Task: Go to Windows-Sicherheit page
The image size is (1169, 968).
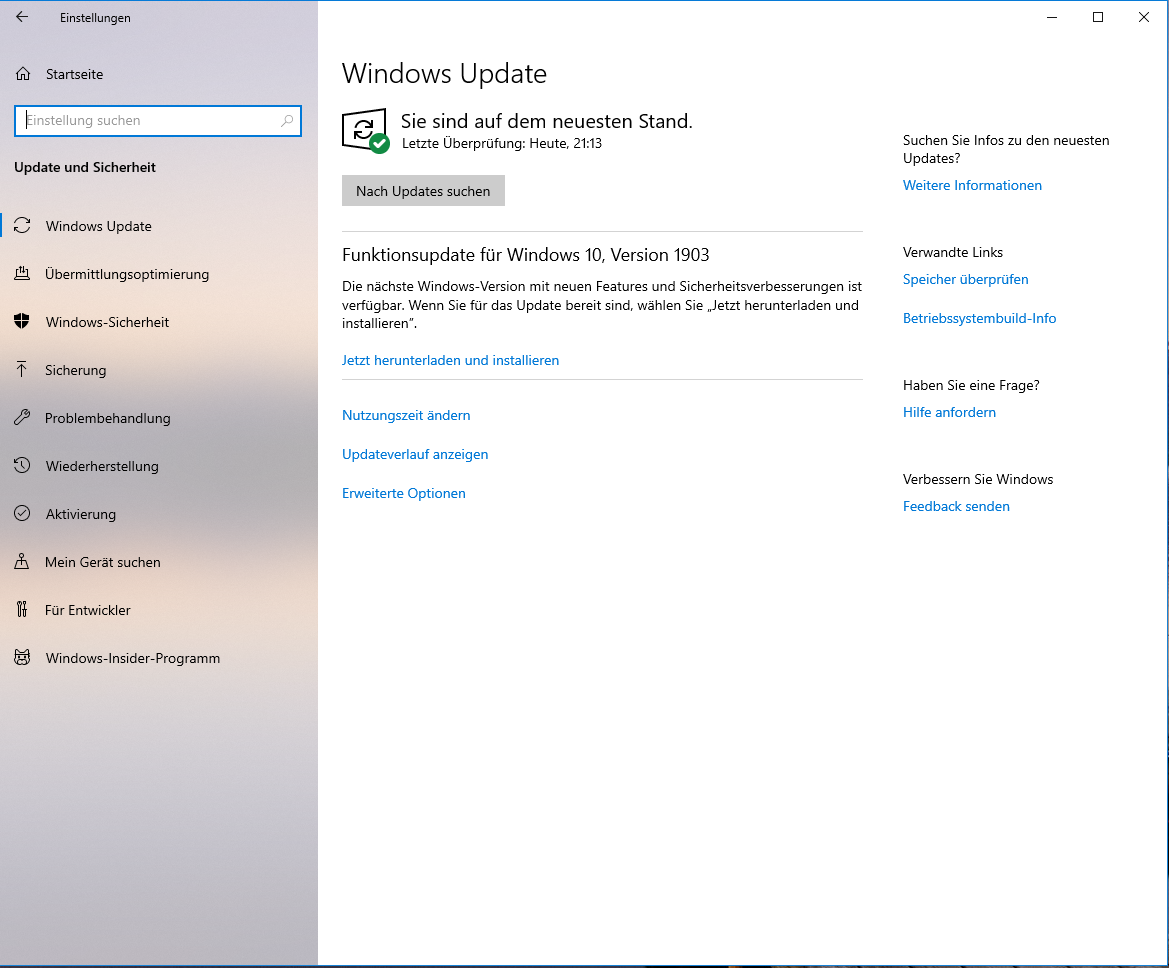Action: click(x=159, y=322)
